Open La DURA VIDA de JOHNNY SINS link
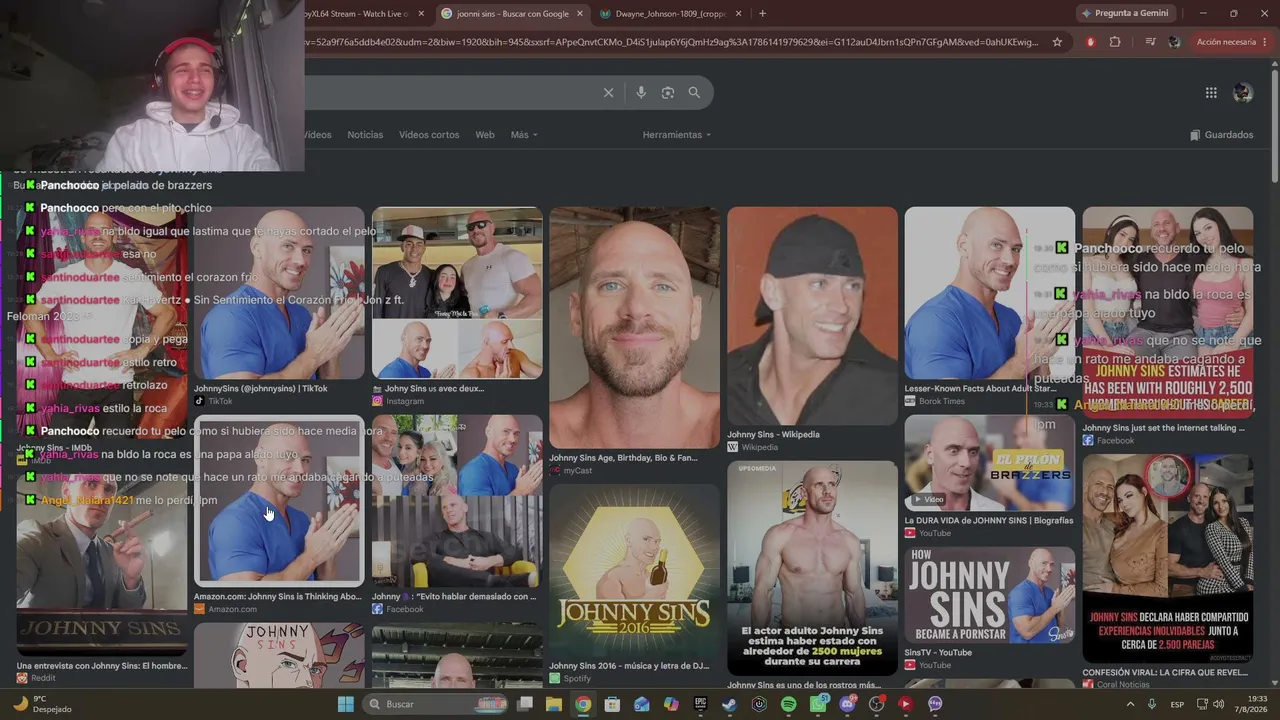The width and height of the screenshot is (1280, 720). 989,521
